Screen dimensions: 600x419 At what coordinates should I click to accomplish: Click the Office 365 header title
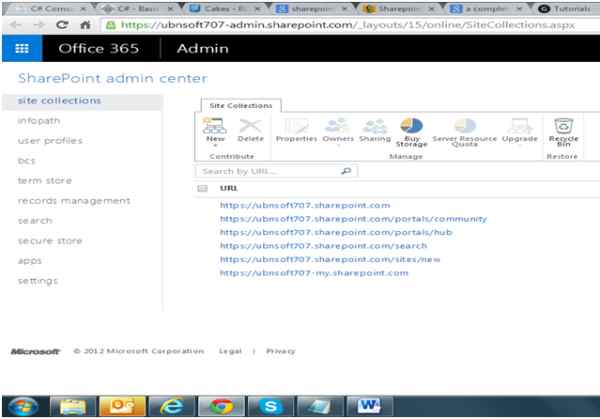pyautogui.click(x=99, y=48)
